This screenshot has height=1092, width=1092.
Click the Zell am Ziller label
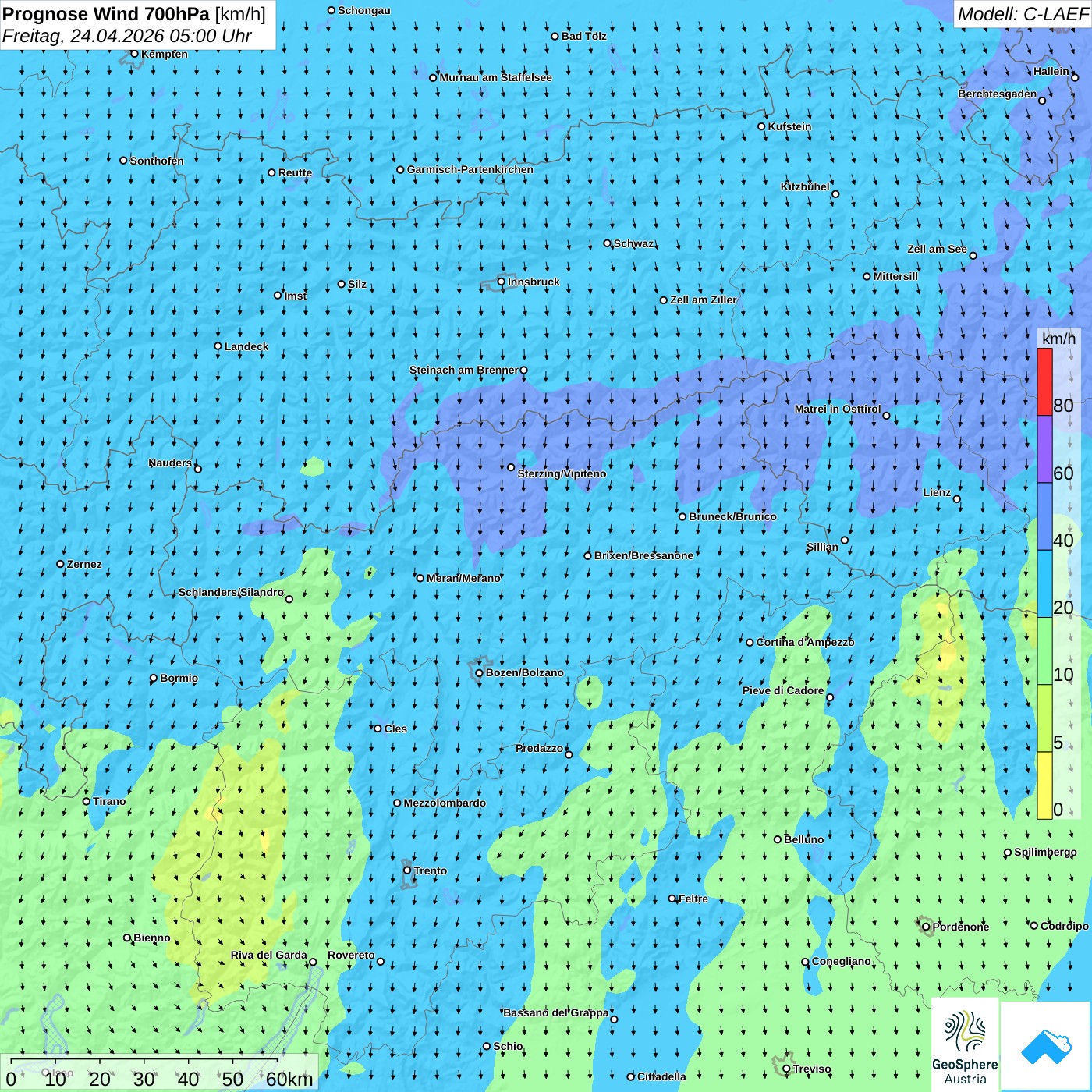click(703, 300)
